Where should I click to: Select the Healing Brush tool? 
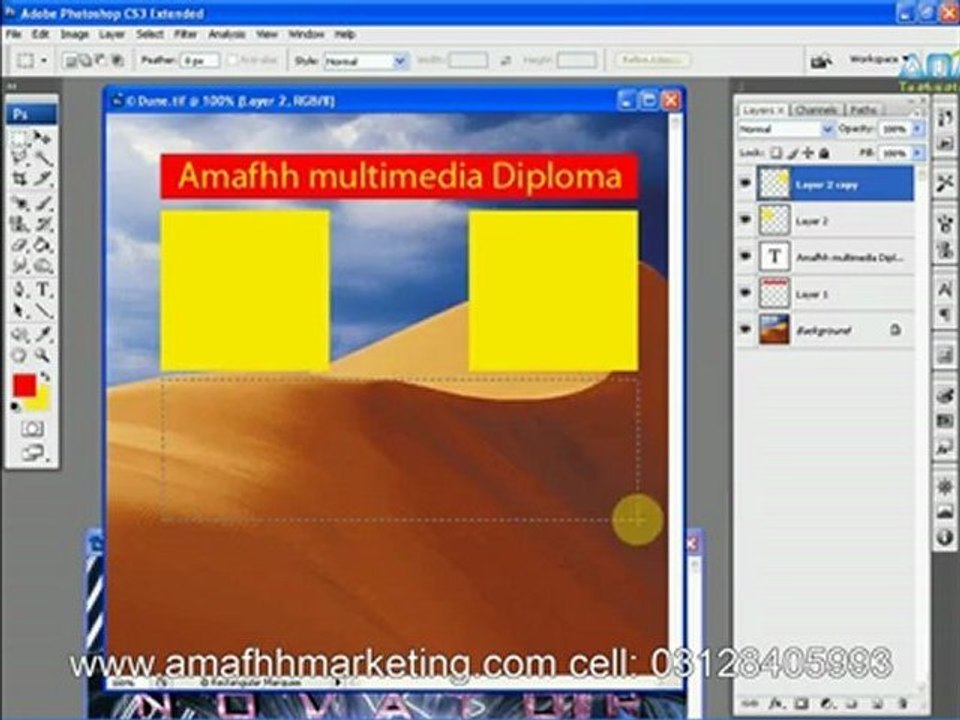coord(21,204)
